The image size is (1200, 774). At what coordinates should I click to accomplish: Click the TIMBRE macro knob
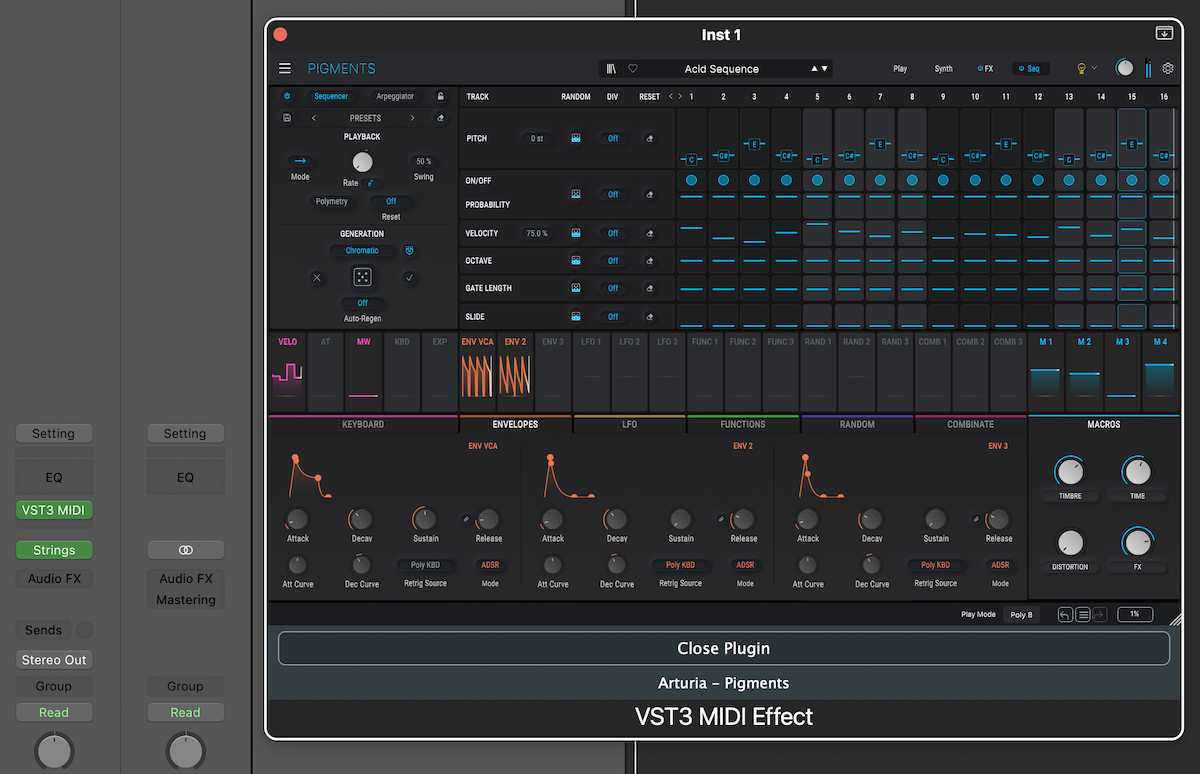coord(1069,471)
